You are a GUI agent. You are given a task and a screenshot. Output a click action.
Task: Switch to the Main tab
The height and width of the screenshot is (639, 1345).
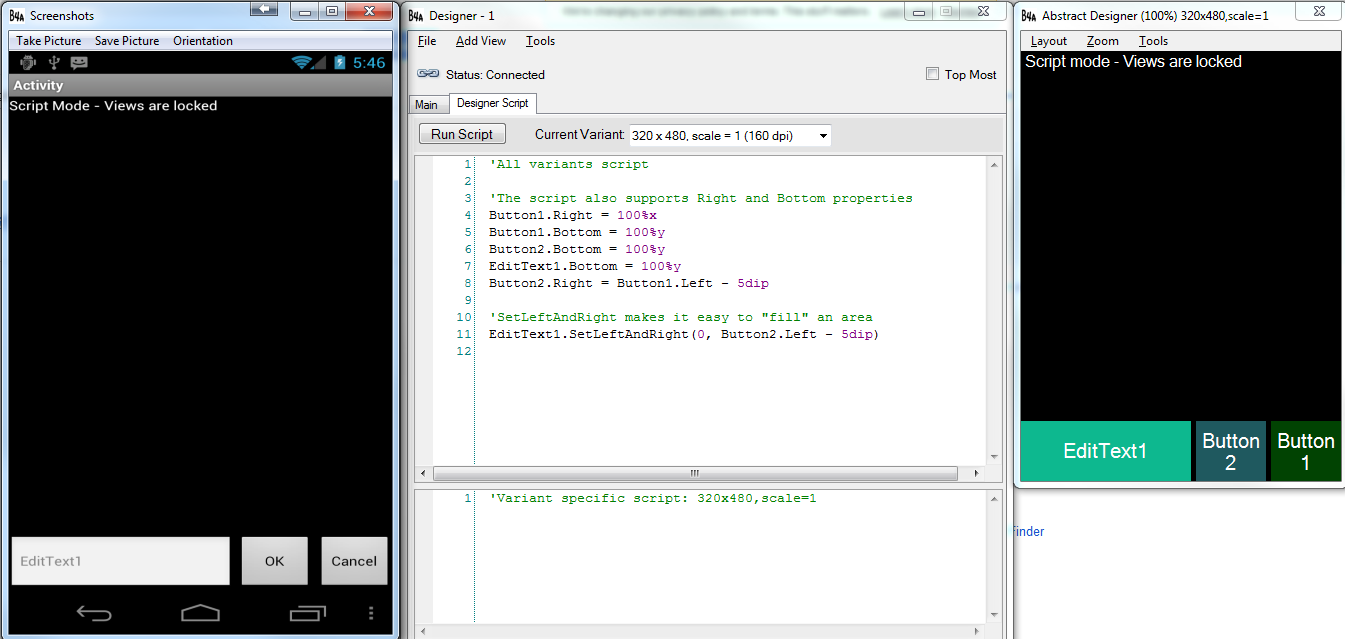point(428,103)
